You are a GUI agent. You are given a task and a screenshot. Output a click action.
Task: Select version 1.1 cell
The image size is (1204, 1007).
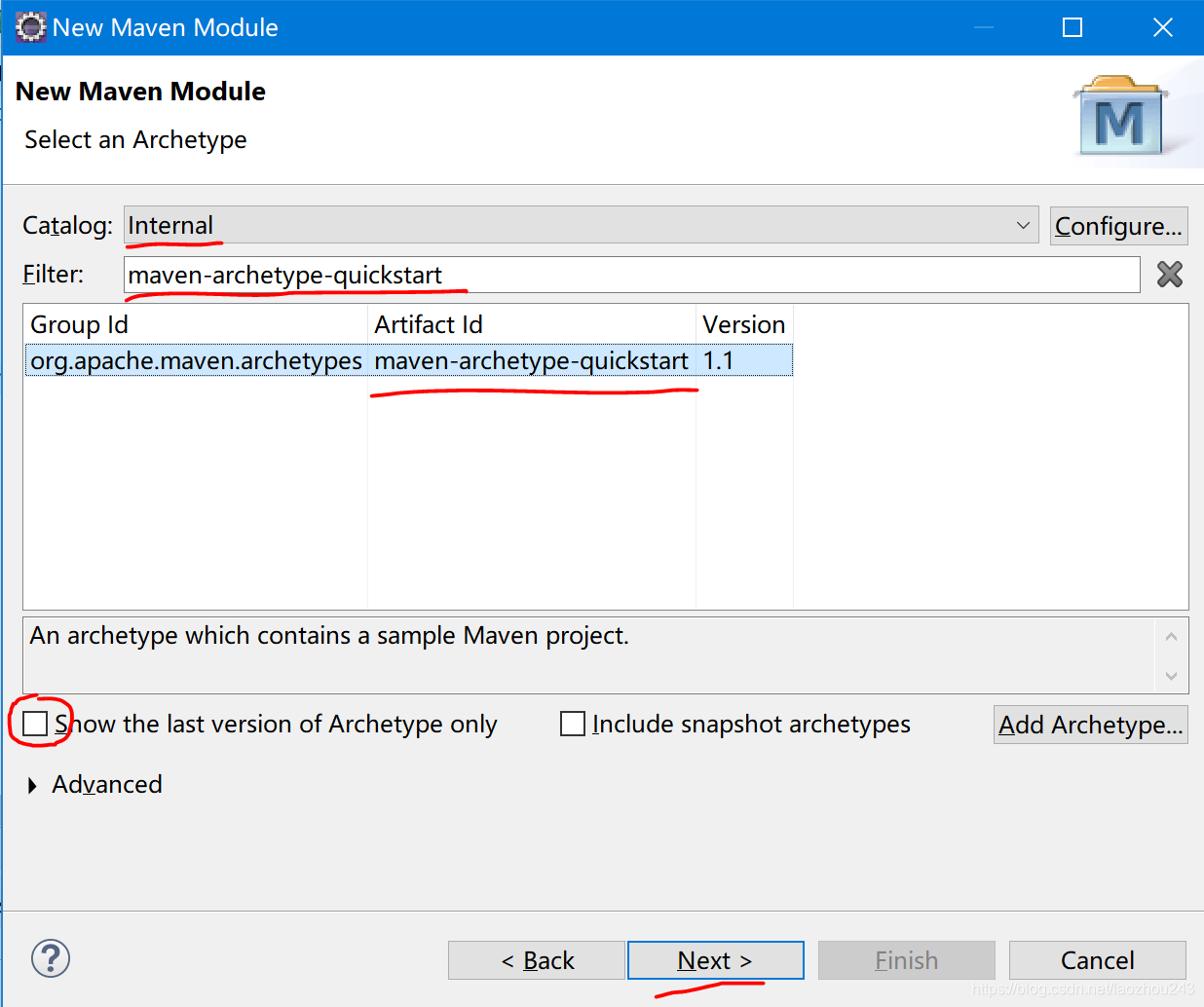pos(744,360)
